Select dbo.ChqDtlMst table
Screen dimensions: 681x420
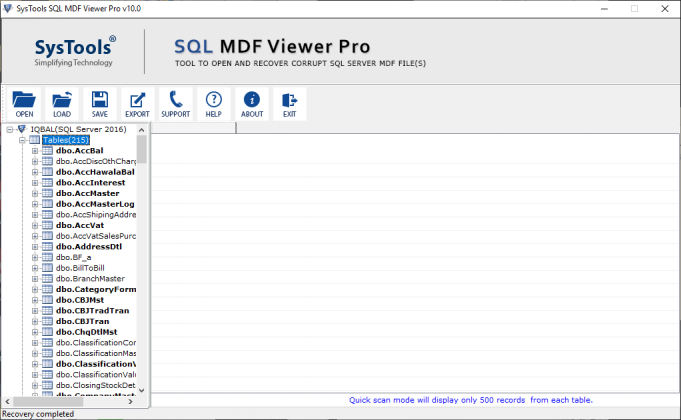click(86, 332)
